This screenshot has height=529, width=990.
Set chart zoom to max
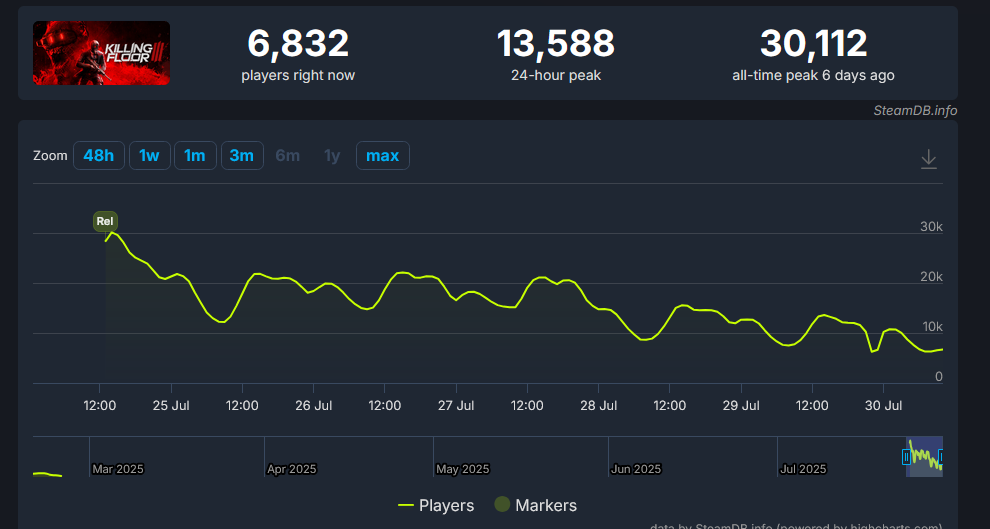tap(383, 155)
